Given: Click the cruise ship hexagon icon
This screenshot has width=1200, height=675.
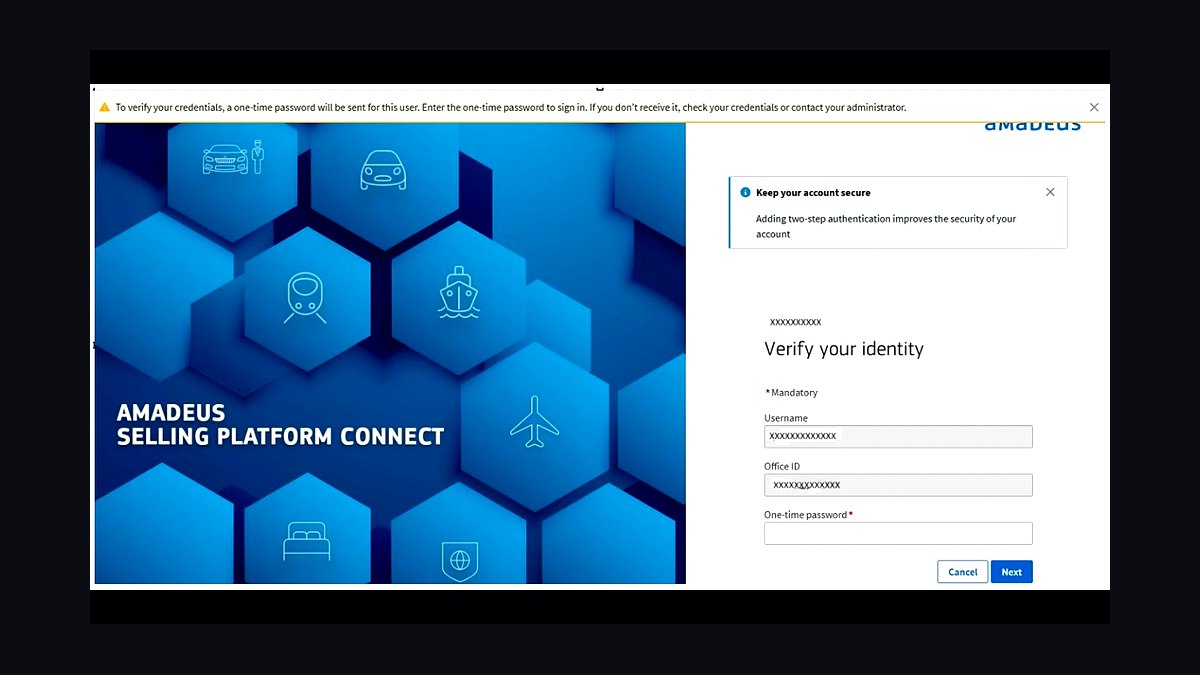Looking at the screenshot, I should point(459,292).
